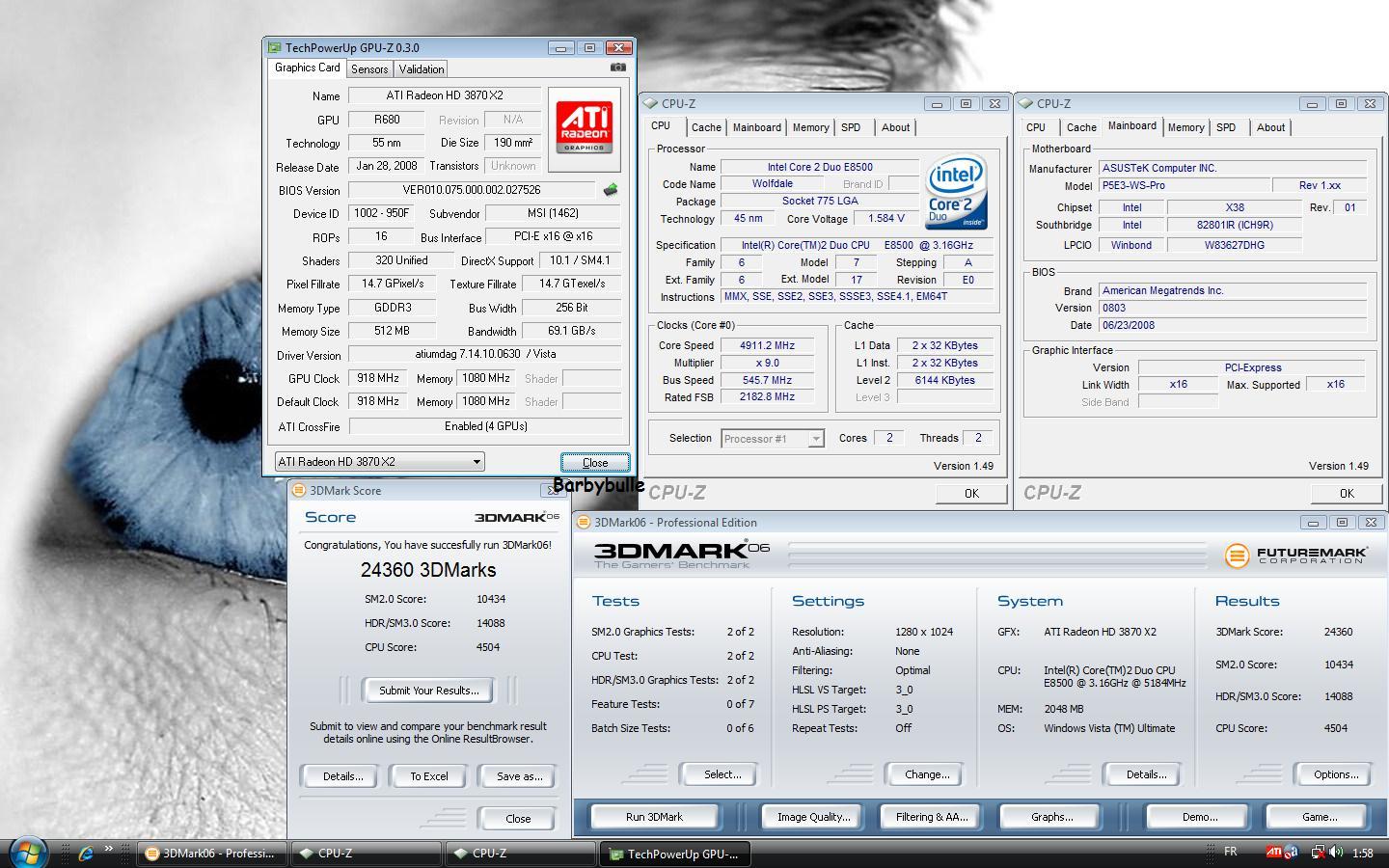
Task: Activate TechPowerUp GPU-Z taskbar button
Action: tap(674, 854)
